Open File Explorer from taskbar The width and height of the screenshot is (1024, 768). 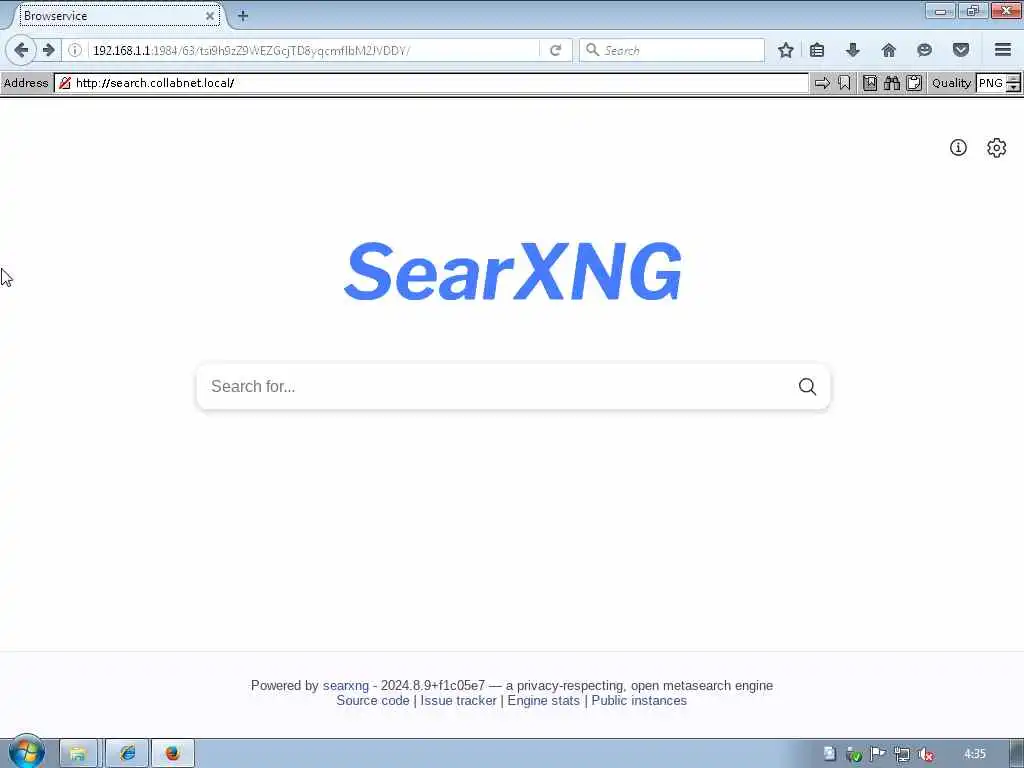pyautogui.click(x=78, y=754)
